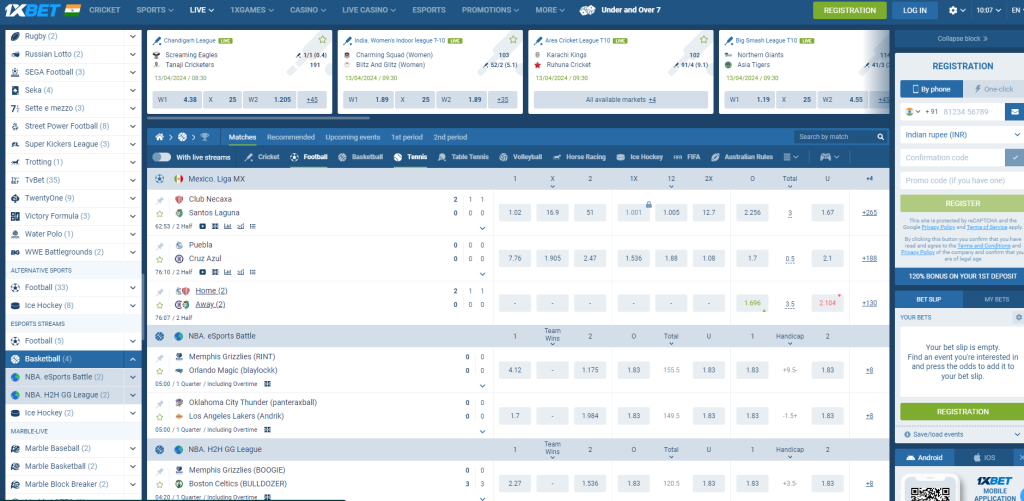Favorite the Area Cricket League T10 card star
1024x501 pixels.
[703, 40]
